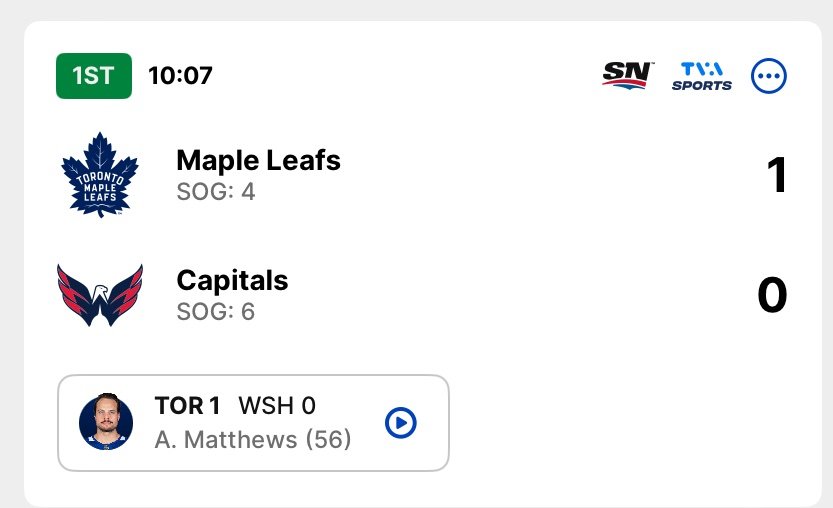Image resolution: width=833 pixels, height=508 pixels.
Task: Click the TVA Sports broadcaster logo
Action: pyautogui.click(x=701, y=76)
